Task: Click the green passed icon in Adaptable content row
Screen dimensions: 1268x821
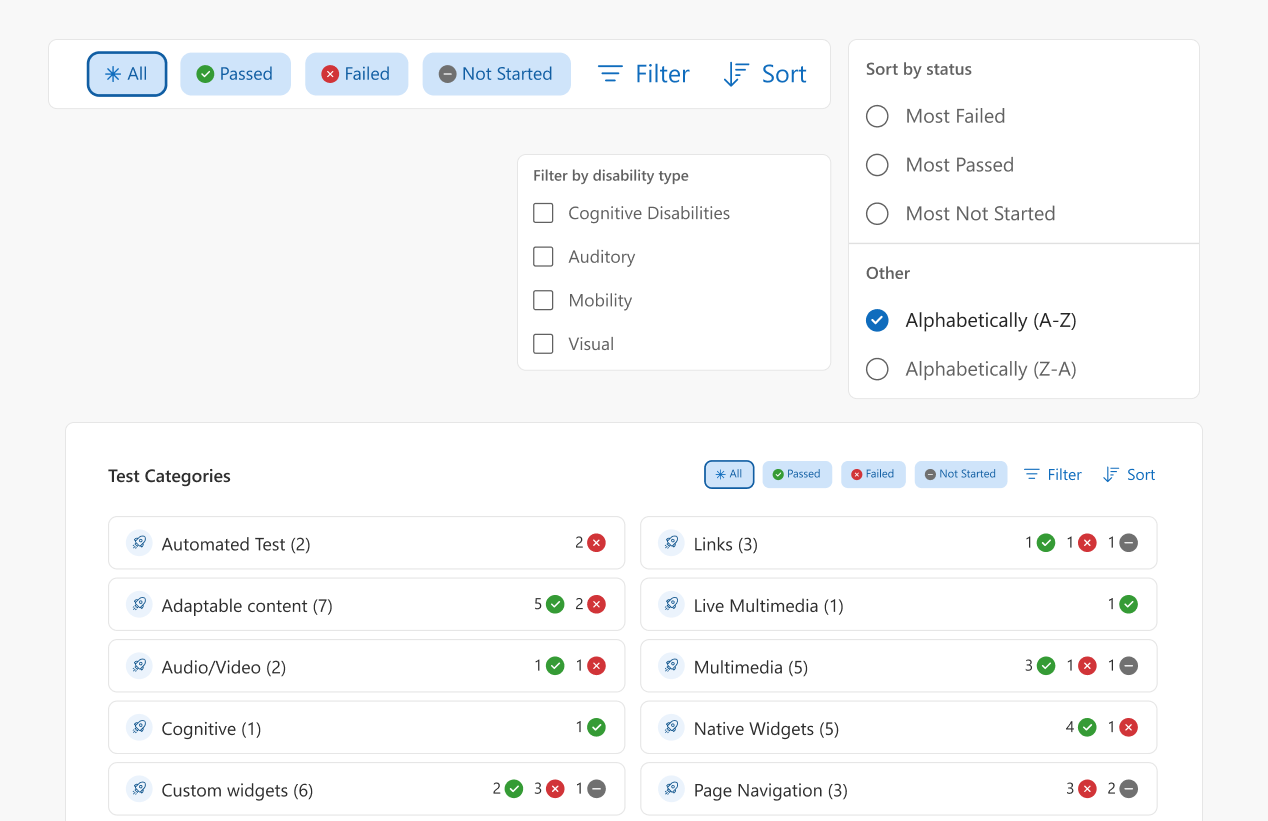Action: 555,604
